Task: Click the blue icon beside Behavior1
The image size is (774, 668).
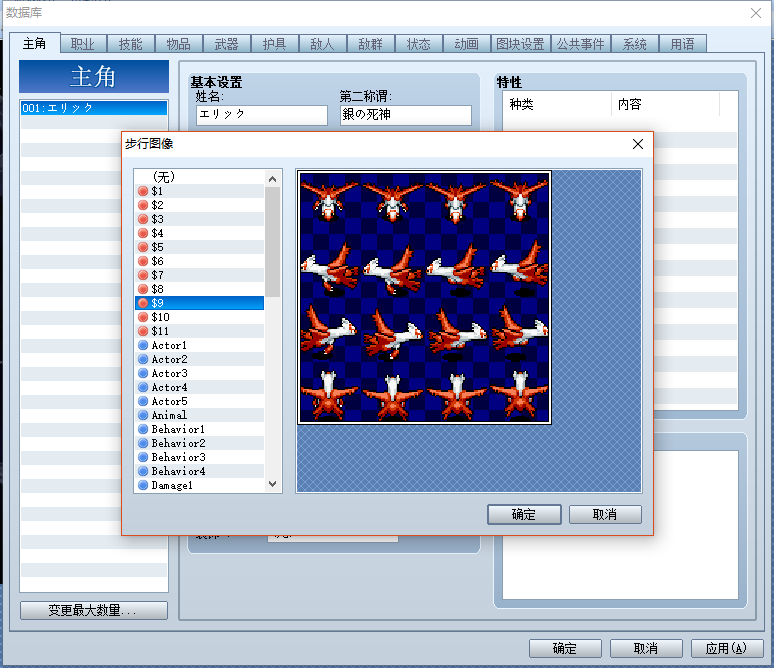Action: coord(143,429)
